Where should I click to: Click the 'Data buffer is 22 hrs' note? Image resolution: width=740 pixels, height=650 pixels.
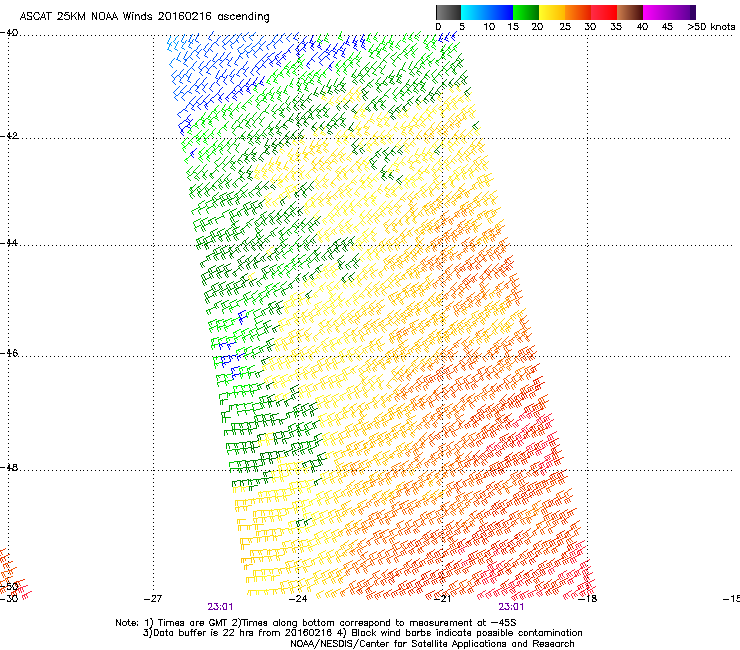[362, 633]
